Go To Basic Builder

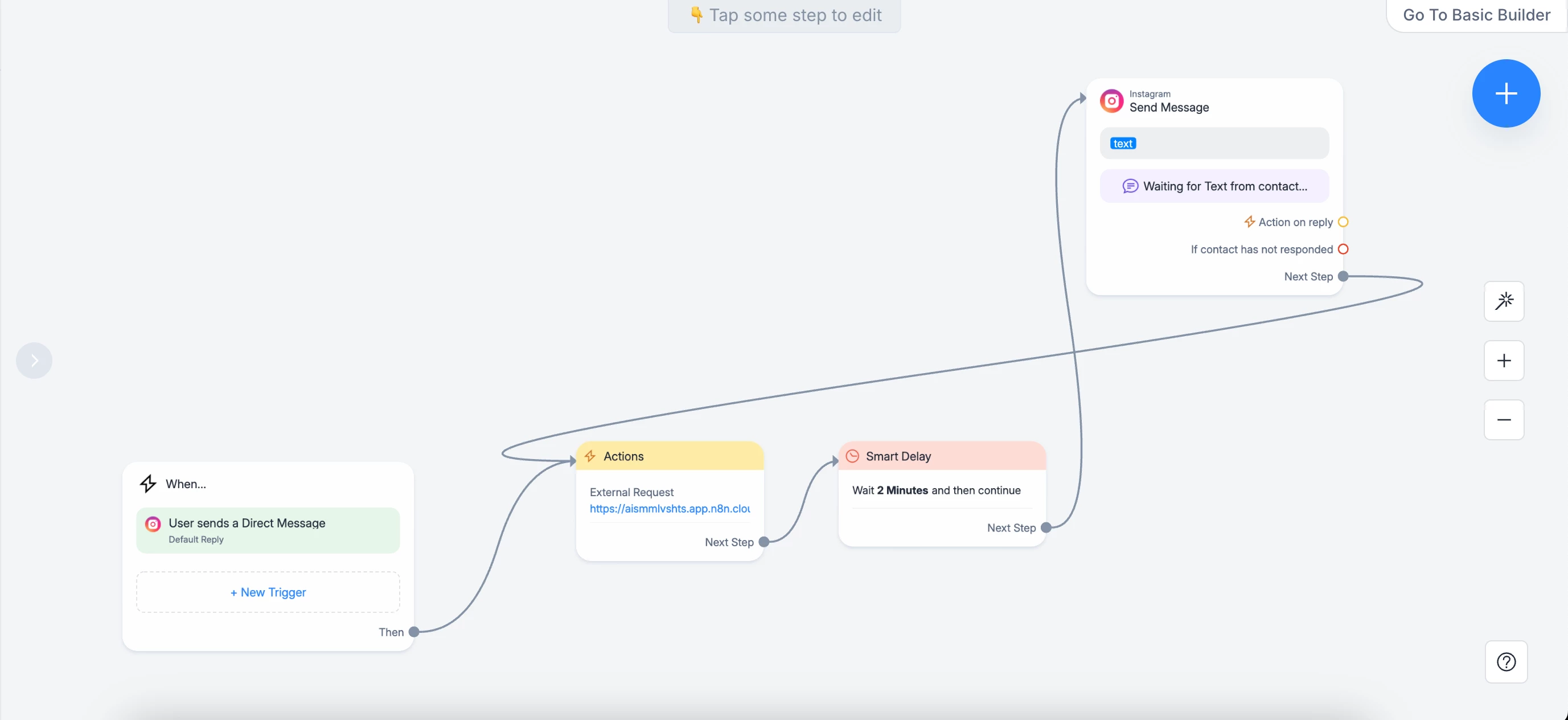point(1476,15)
